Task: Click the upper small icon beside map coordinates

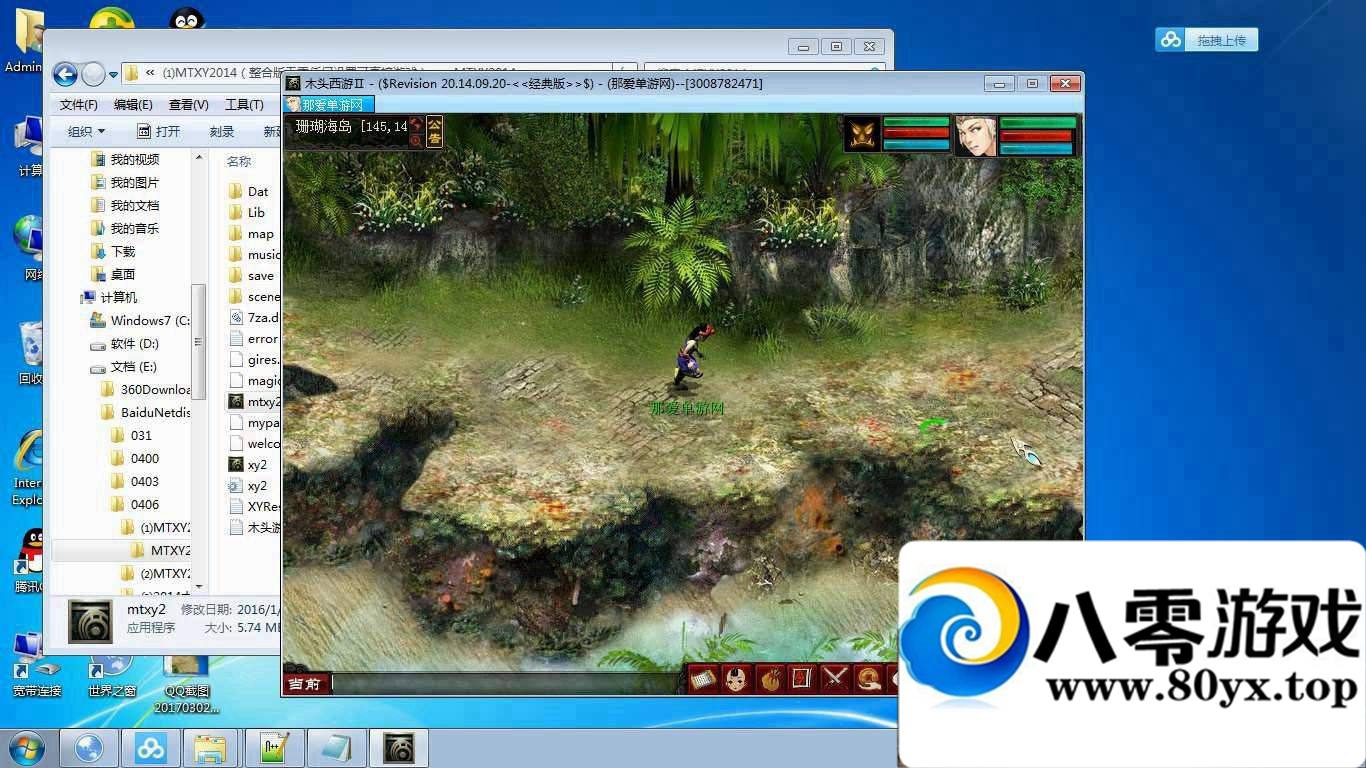Action: (416, 124)
